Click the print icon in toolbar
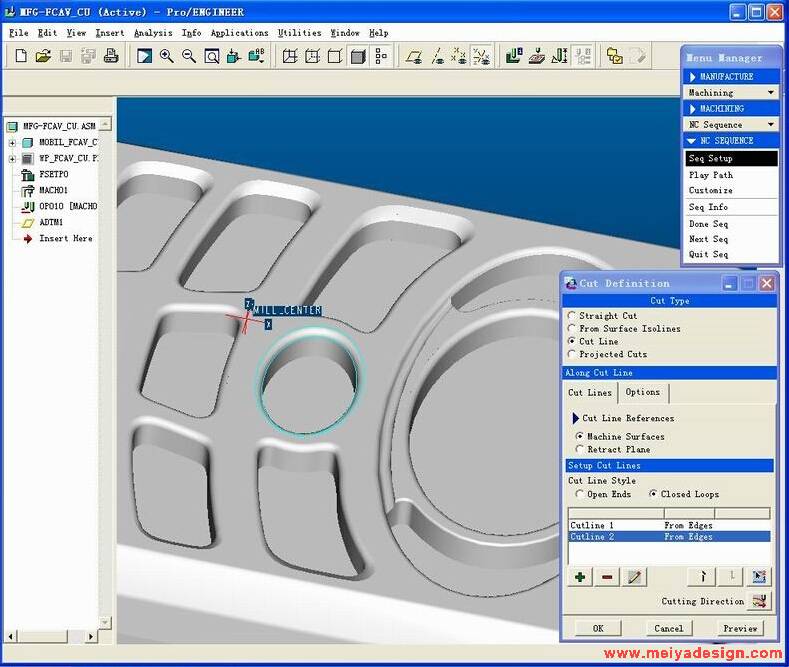Image resolution: width=789 pixels, height=667 pixels. [x=111, y=56]
